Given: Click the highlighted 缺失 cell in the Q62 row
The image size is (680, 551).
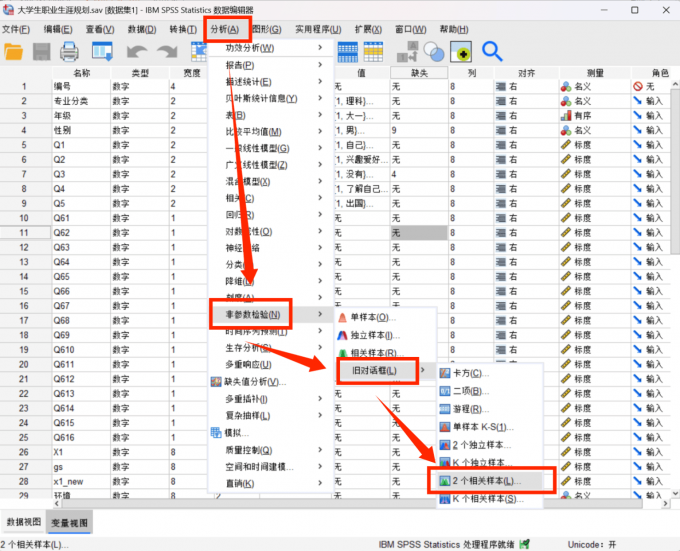Looking at the screenshot, I should pos(419,233).
